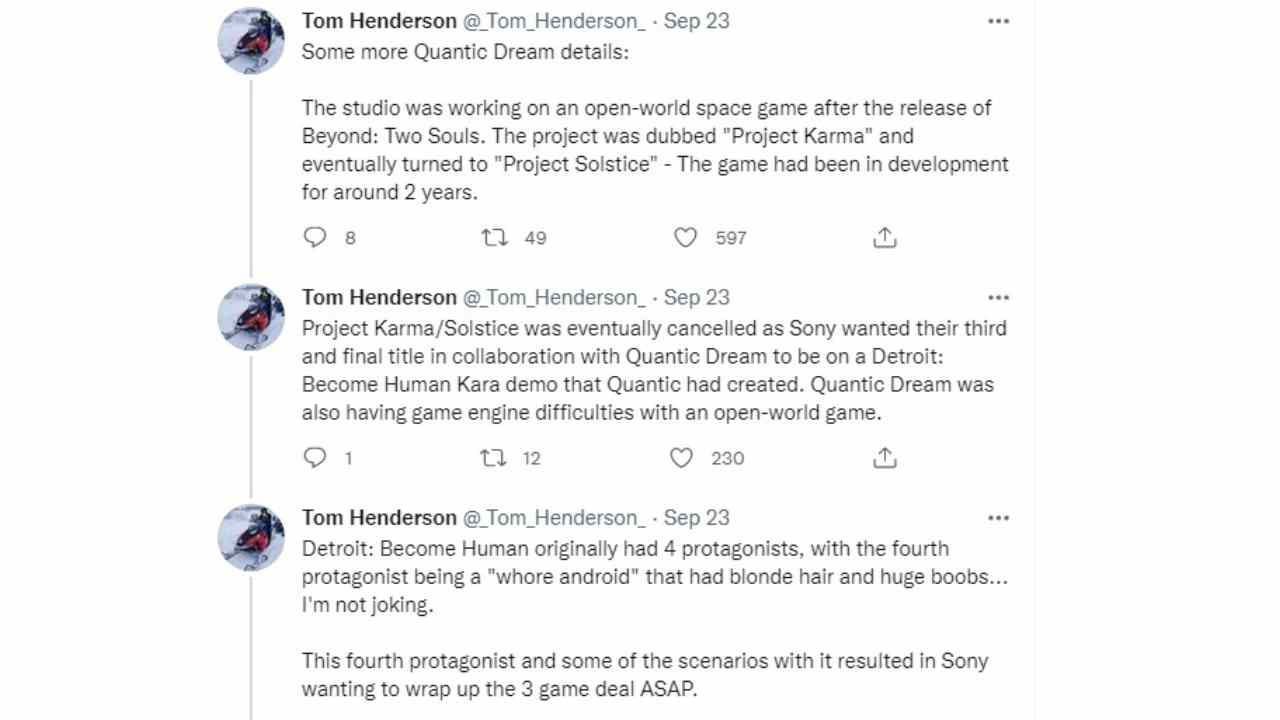
Task: Click the profile picture on third tweet
Action: (x=252, y=537)
